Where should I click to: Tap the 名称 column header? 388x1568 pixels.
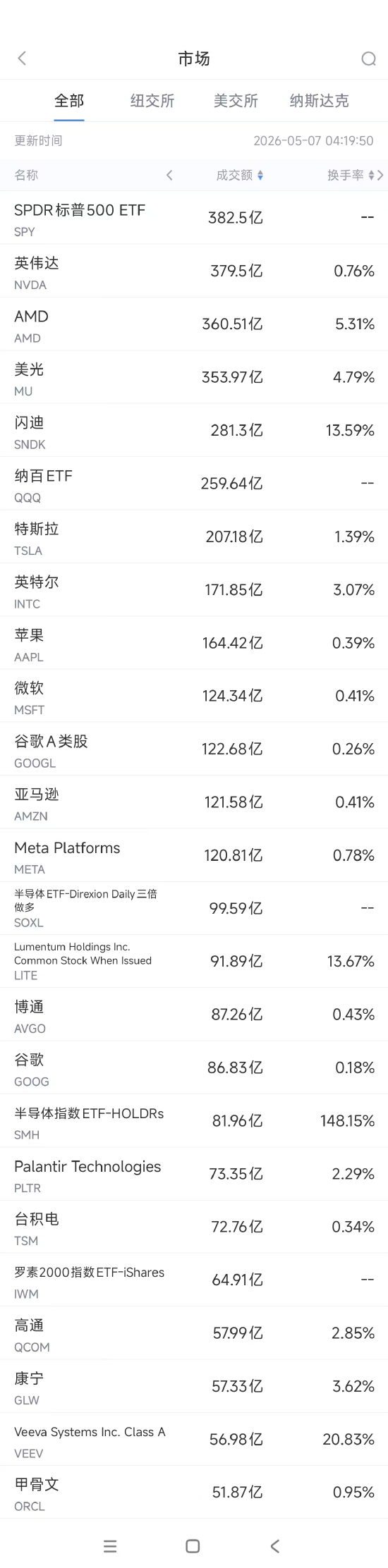tap(26, 176)
